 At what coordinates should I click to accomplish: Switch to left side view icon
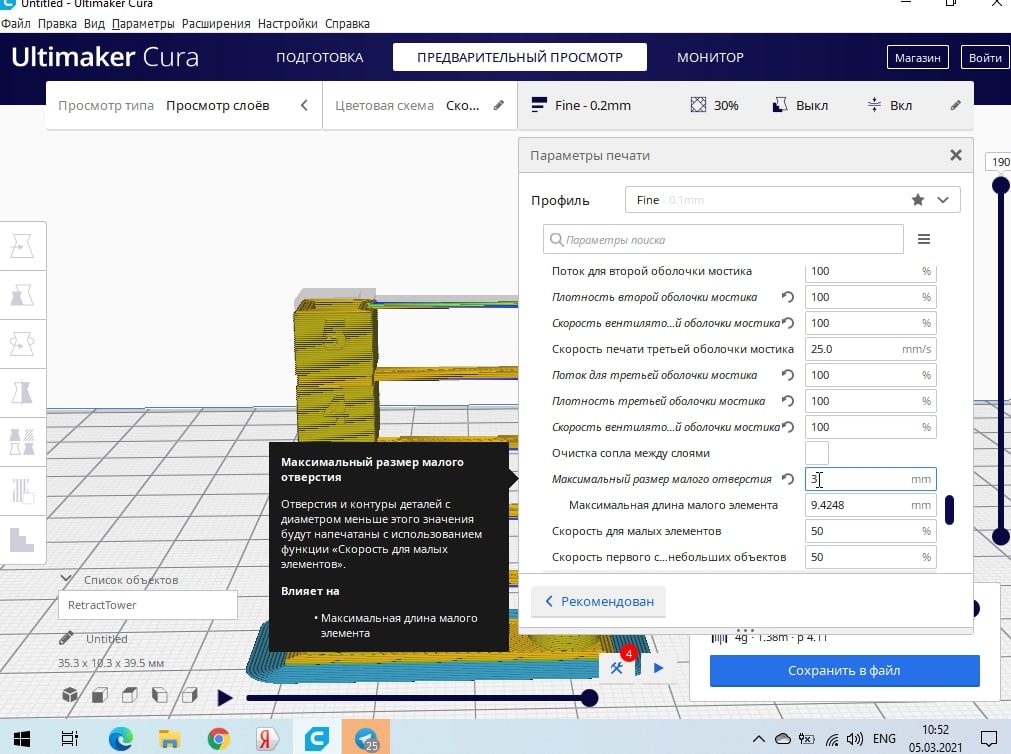tap(159, 695)
